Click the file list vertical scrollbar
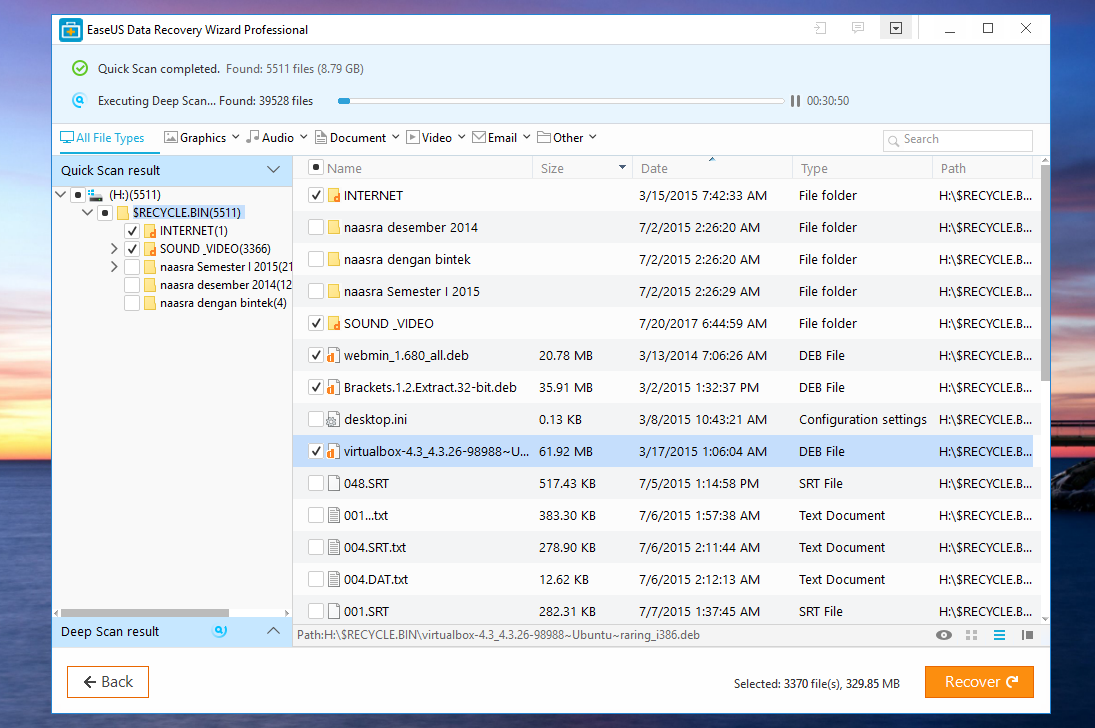Viewport: 1095px width, 728px height. pos(1045,273)
